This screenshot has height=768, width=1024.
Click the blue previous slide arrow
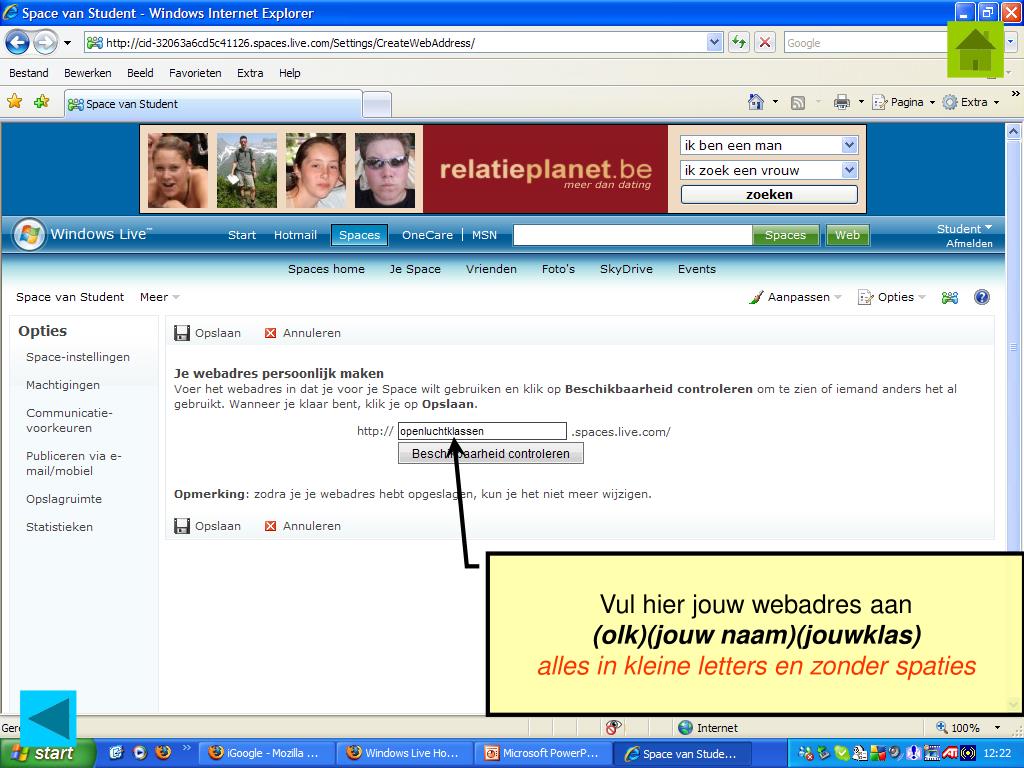coord(48,718)
